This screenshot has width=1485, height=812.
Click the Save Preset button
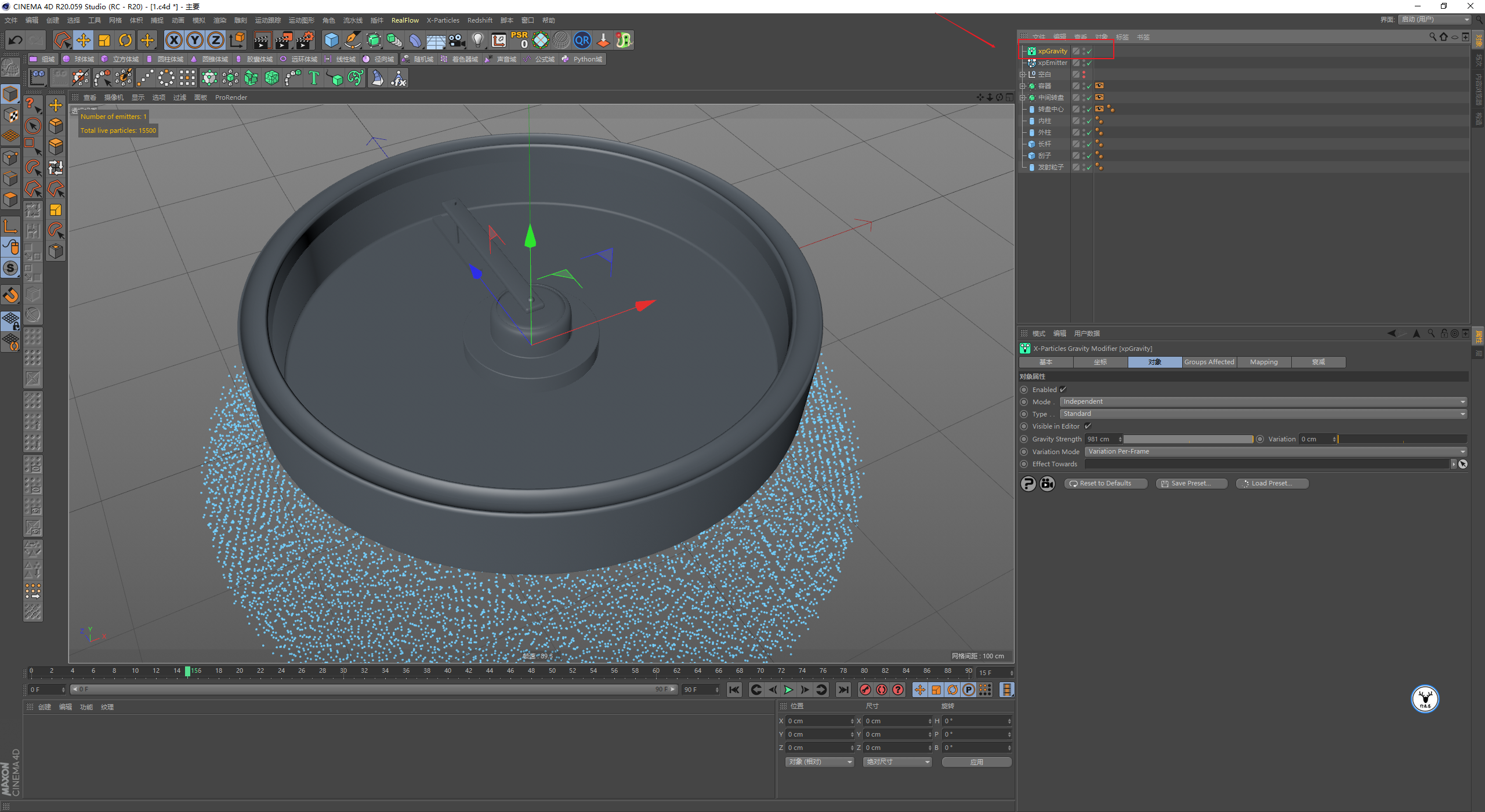(x=1191, y=483)
